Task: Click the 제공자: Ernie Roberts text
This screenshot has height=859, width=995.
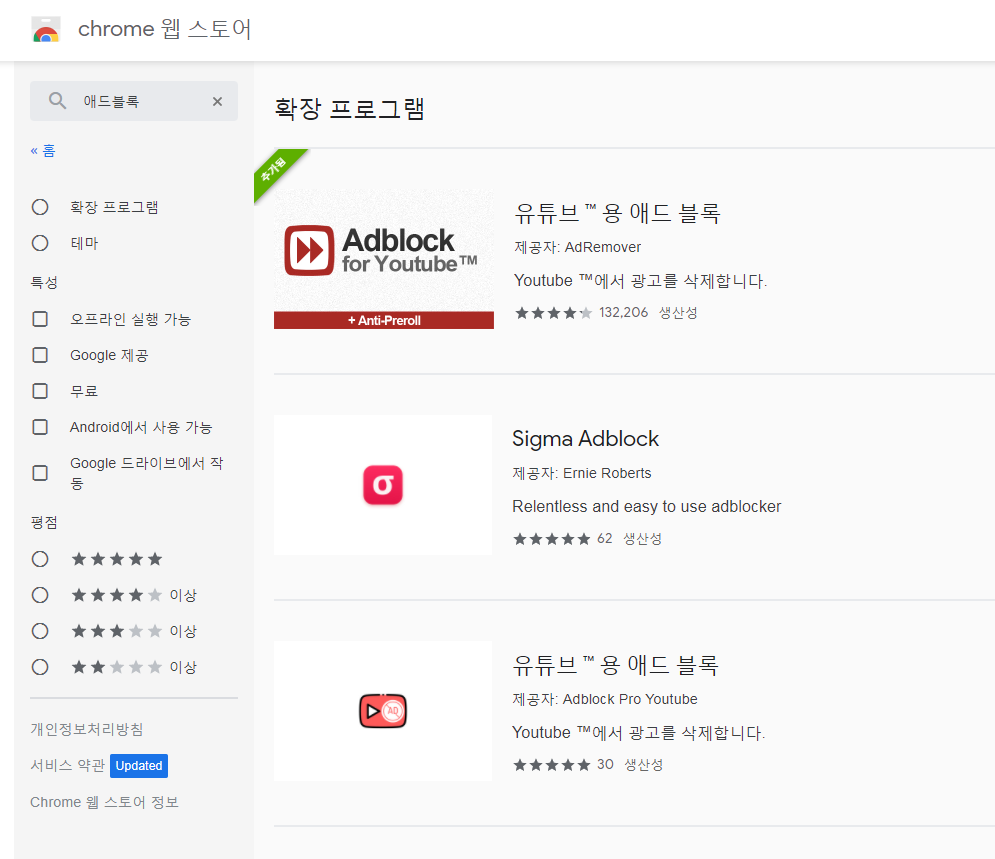Action: pos(582,473)
